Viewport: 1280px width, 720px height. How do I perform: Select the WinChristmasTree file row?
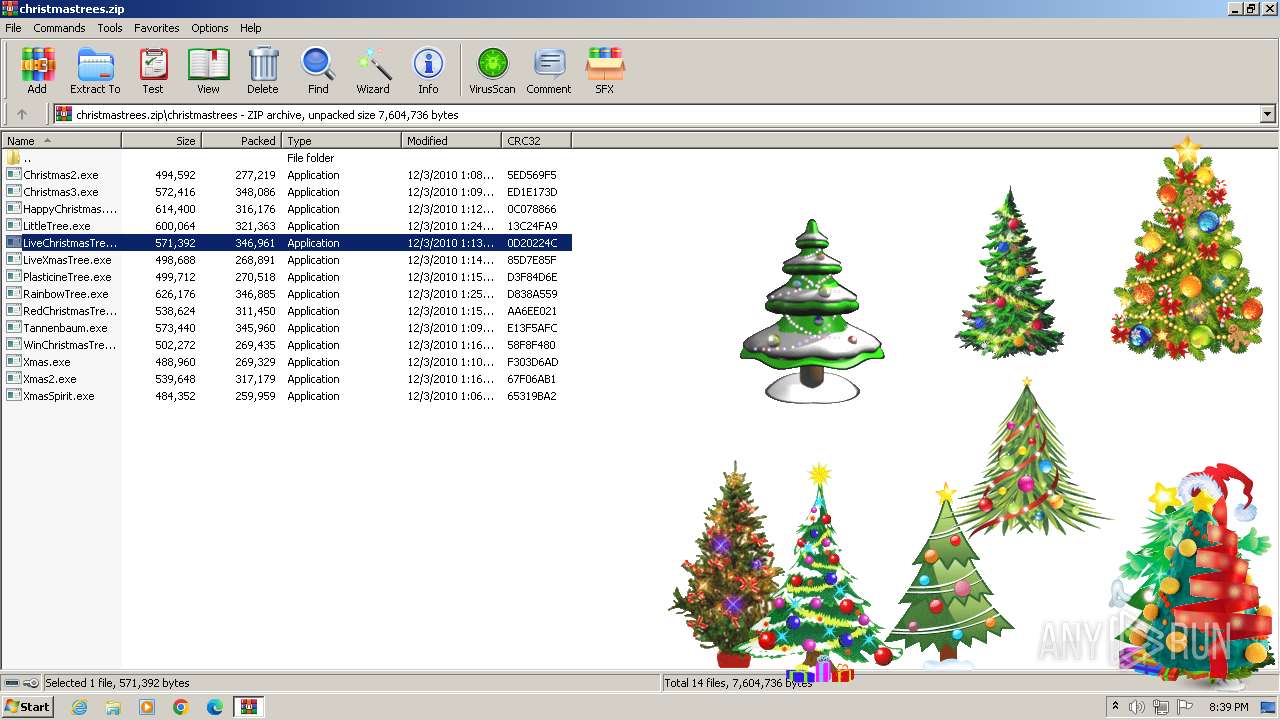286,345
